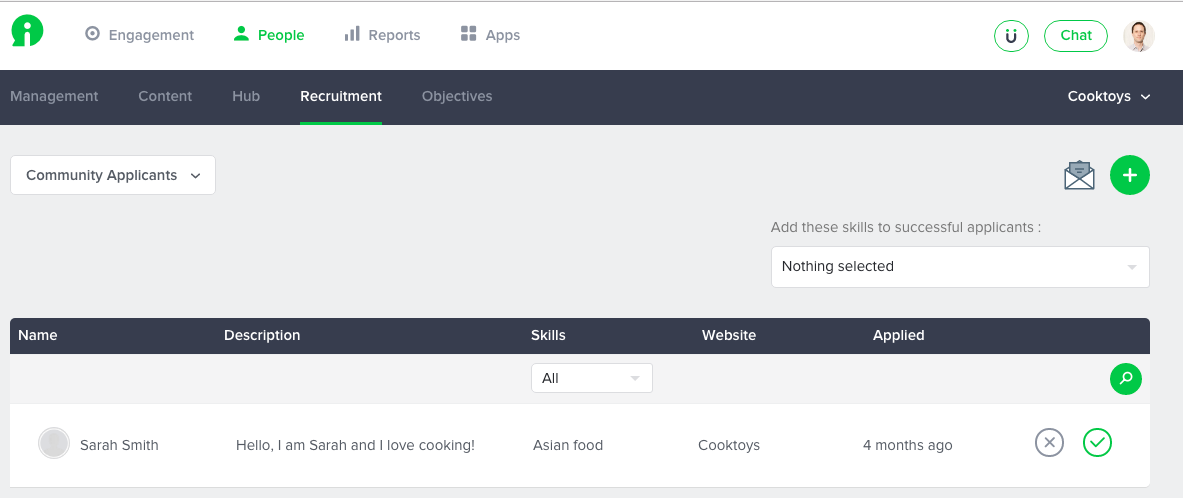Expand the Cooktoys organization switcher

click(1109, 97)
